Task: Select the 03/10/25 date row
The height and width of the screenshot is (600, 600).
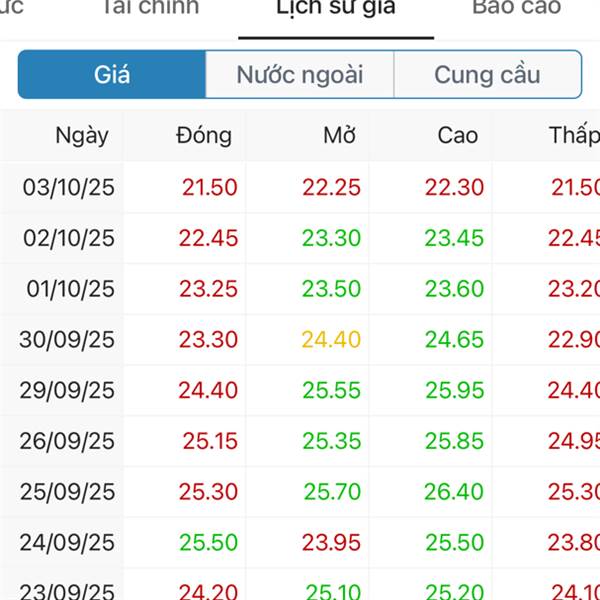Action: (x=68, y=187)
